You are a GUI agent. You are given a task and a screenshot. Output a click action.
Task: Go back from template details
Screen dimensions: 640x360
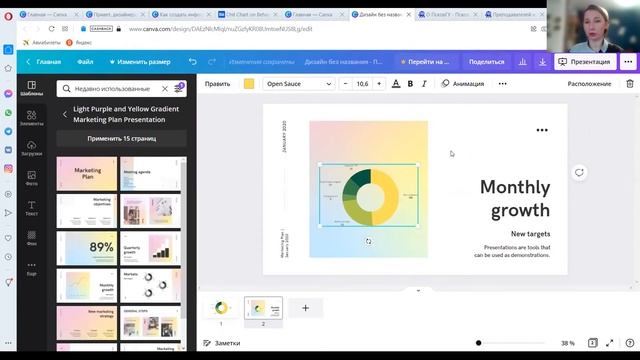(65, 114)
